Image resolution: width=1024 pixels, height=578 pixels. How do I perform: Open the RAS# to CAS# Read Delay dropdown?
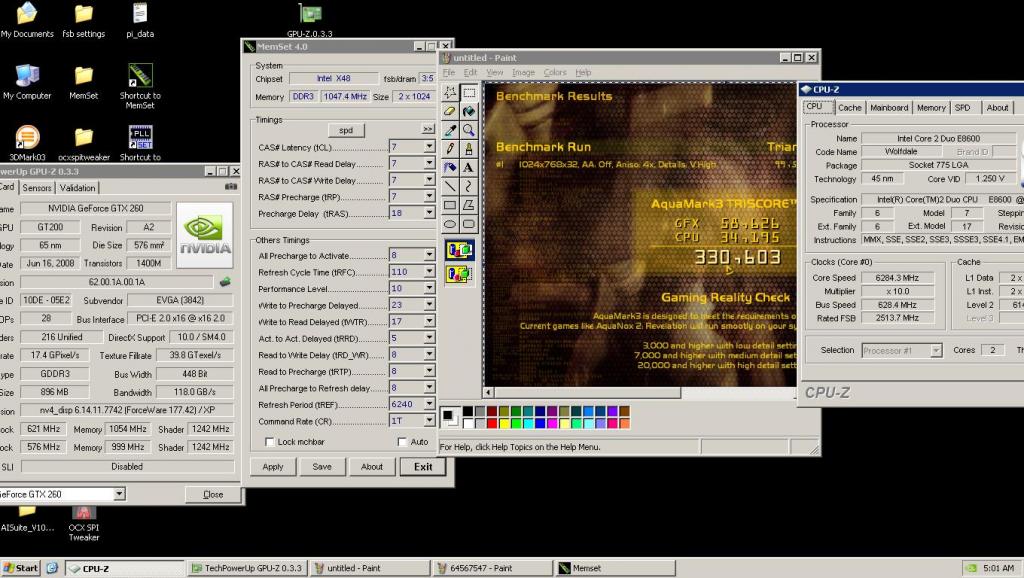429,163
